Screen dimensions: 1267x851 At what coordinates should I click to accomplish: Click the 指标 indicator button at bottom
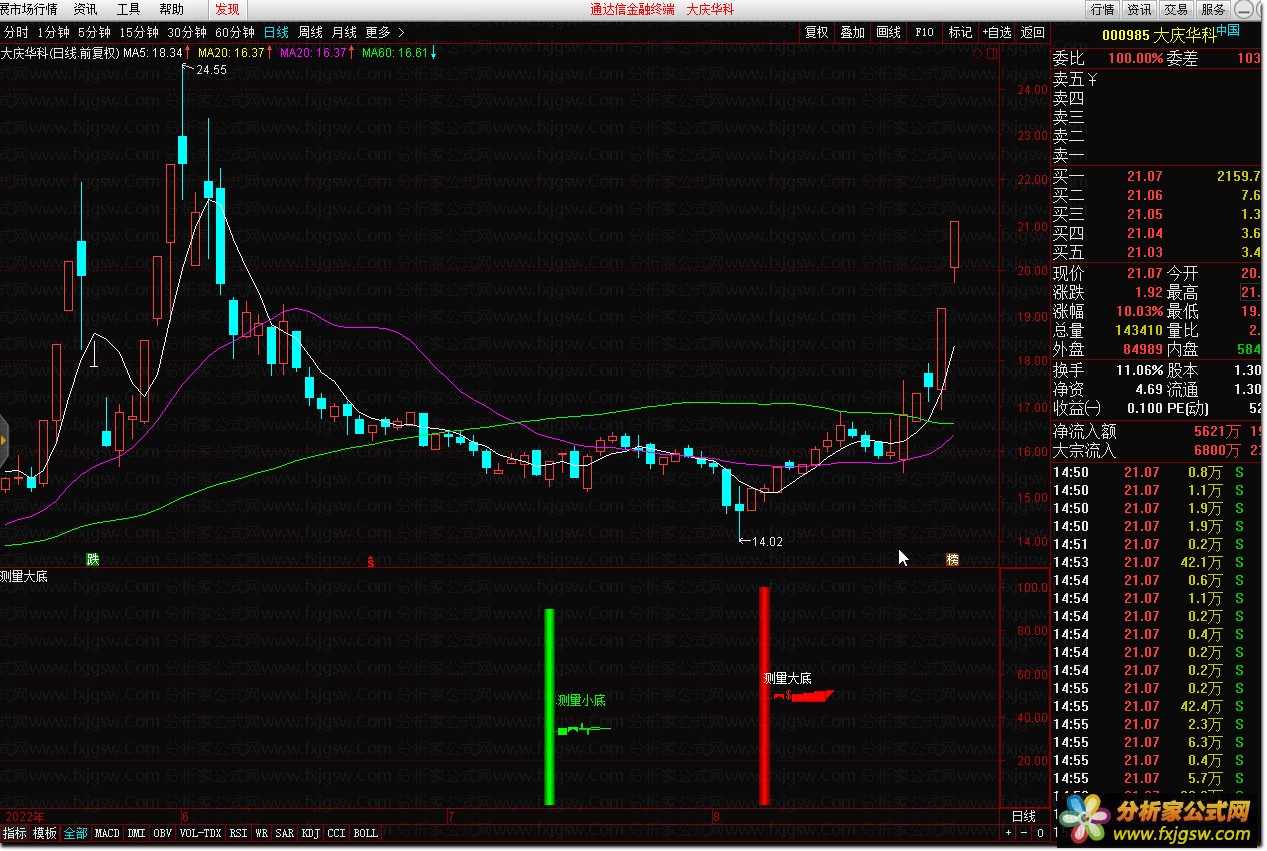point(15,833)
